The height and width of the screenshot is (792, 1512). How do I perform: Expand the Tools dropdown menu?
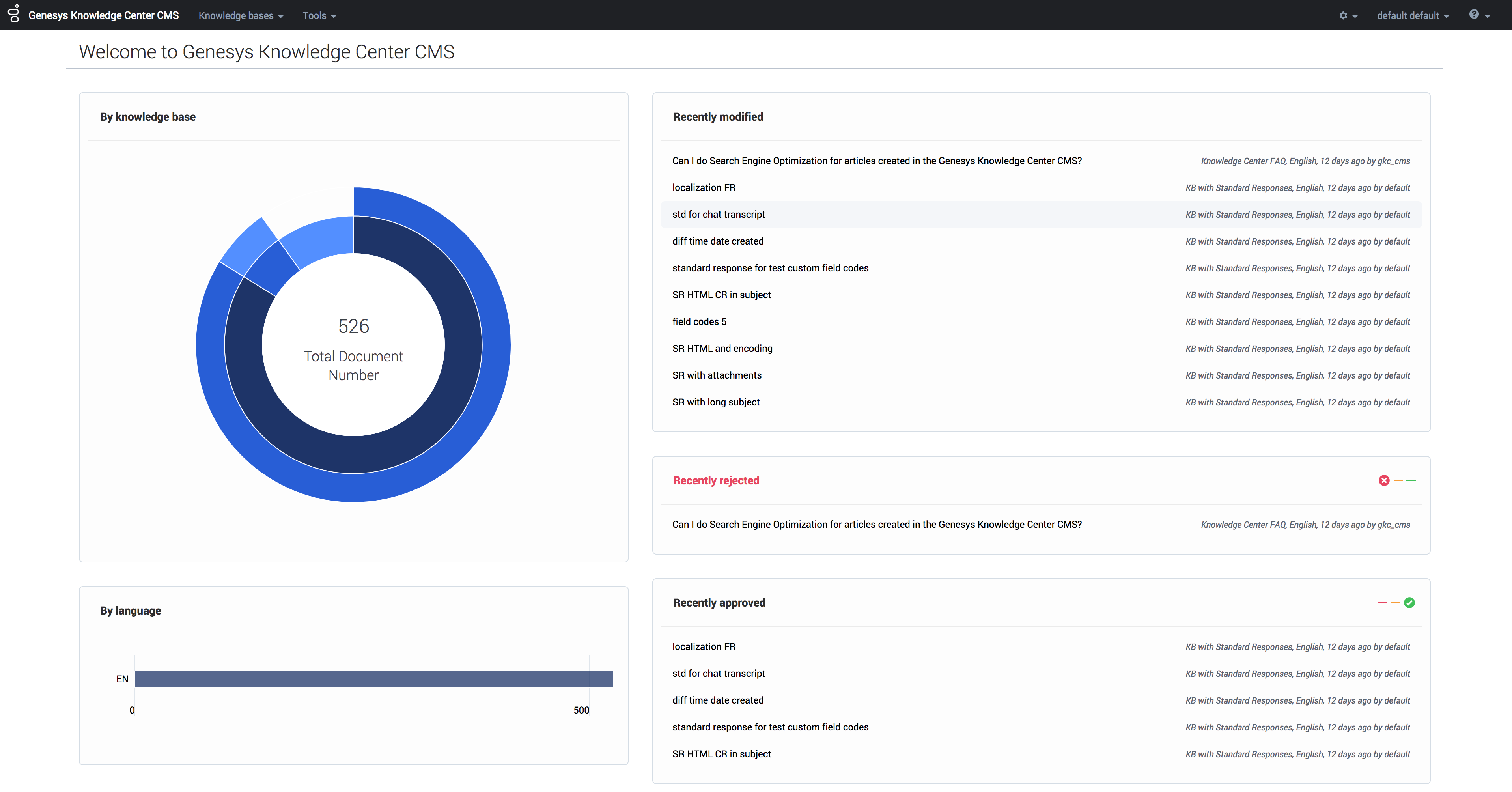[319, 15]
